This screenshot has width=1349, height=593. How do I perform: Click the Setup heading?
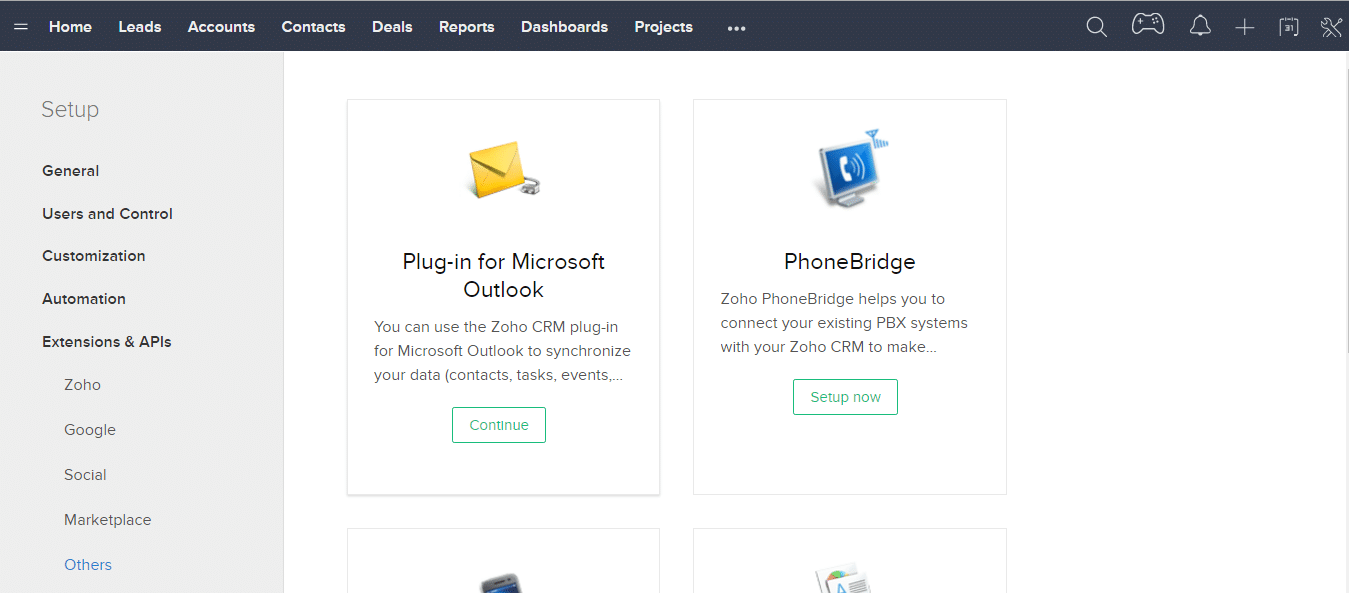tap(70, 110)
